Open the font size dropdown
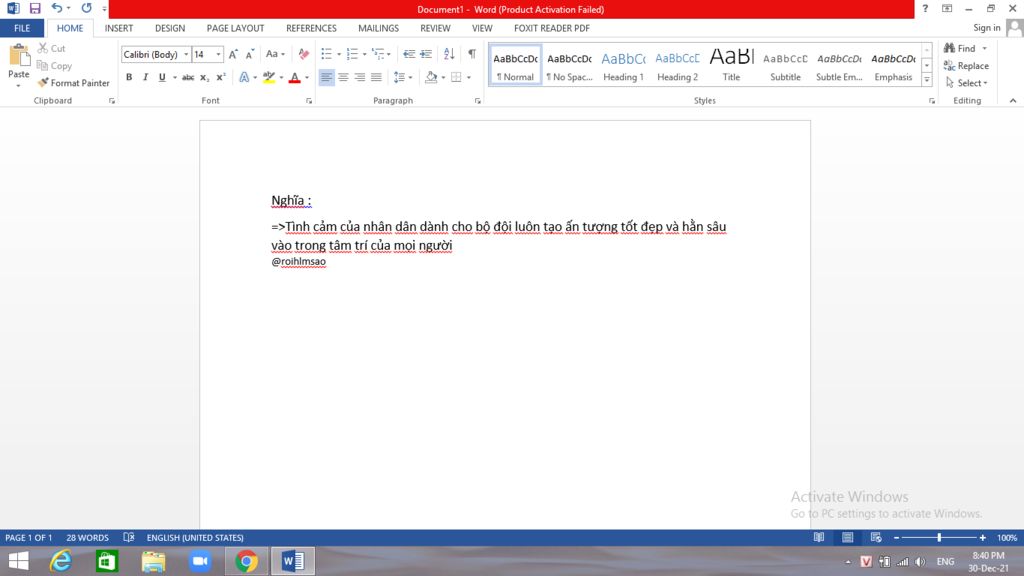This screenshot has height=576, width=1024. (x=218, y=54)
